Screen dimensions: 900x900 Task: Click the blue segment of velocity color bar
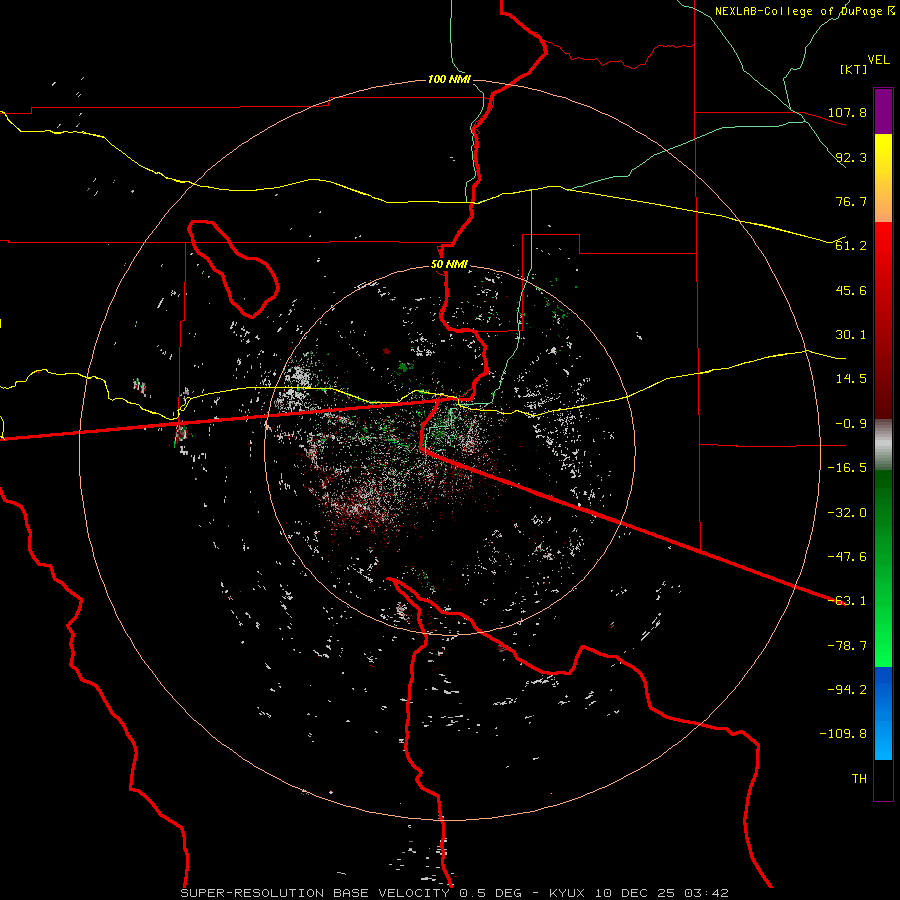[x=883, y=713]
